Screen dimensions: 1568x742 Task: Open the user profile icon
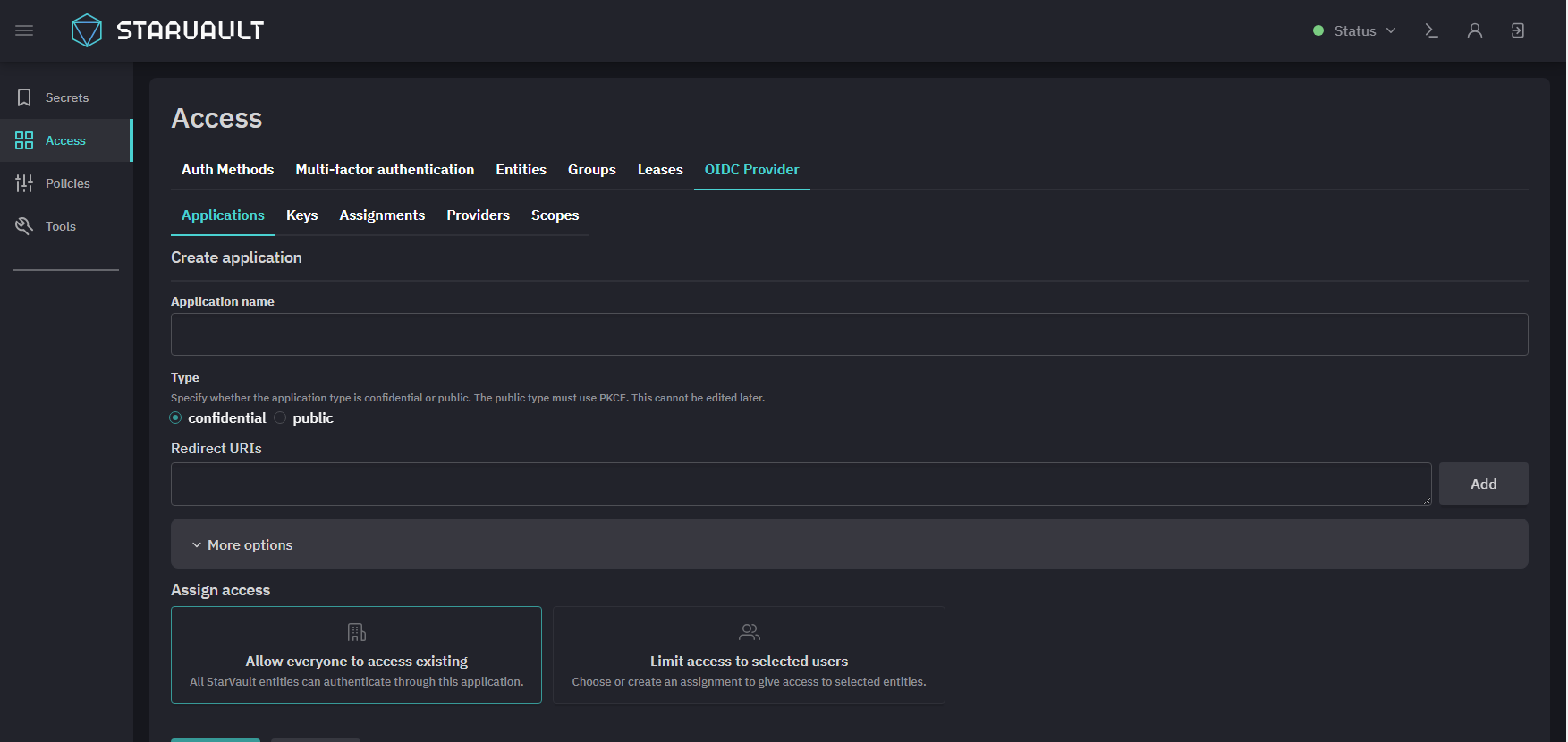click(1475, 30)
